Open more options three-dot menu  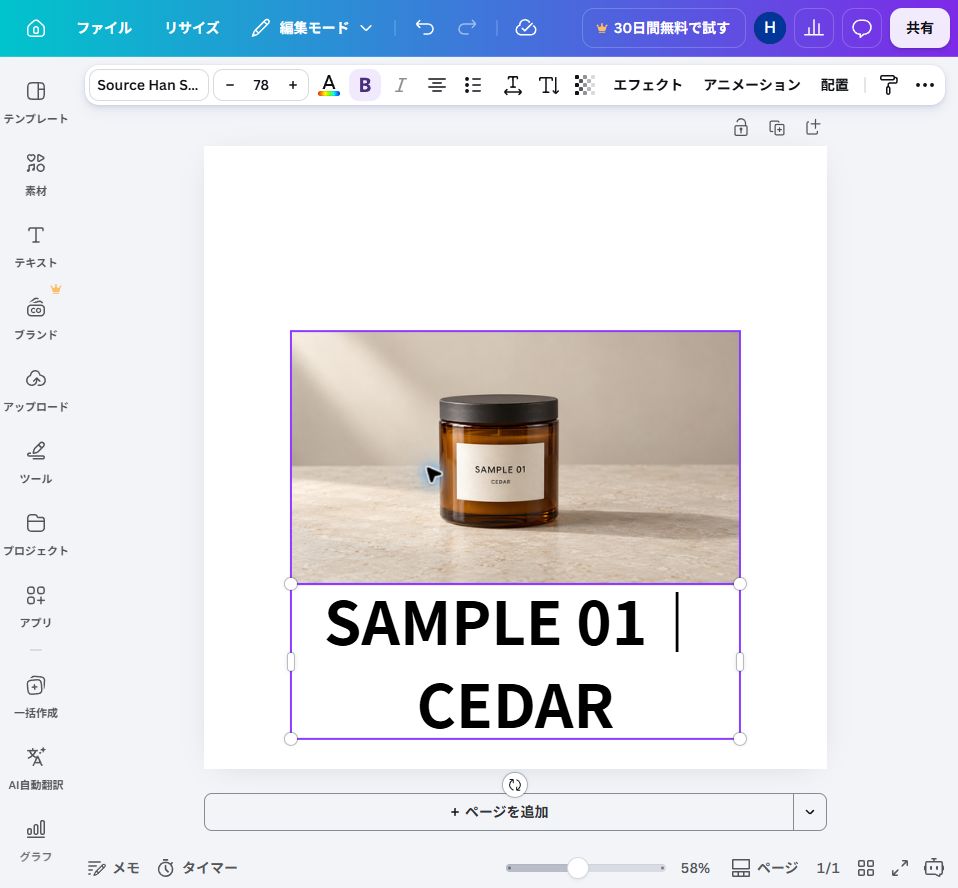point(925,85)
